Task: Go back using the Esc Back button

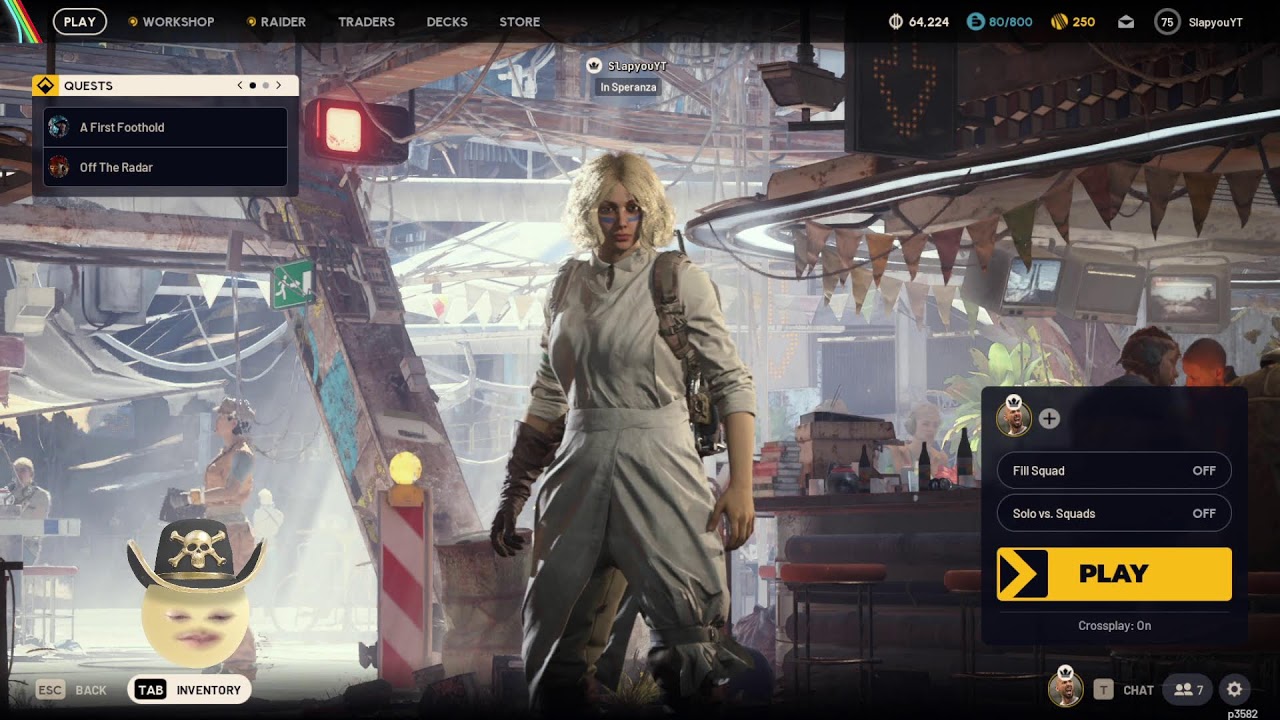Action: [71, 690]
